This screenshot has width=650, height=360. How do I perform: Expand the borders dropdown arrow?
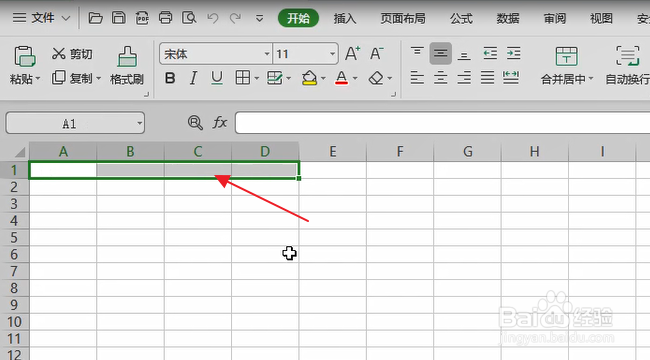point(257,78)
